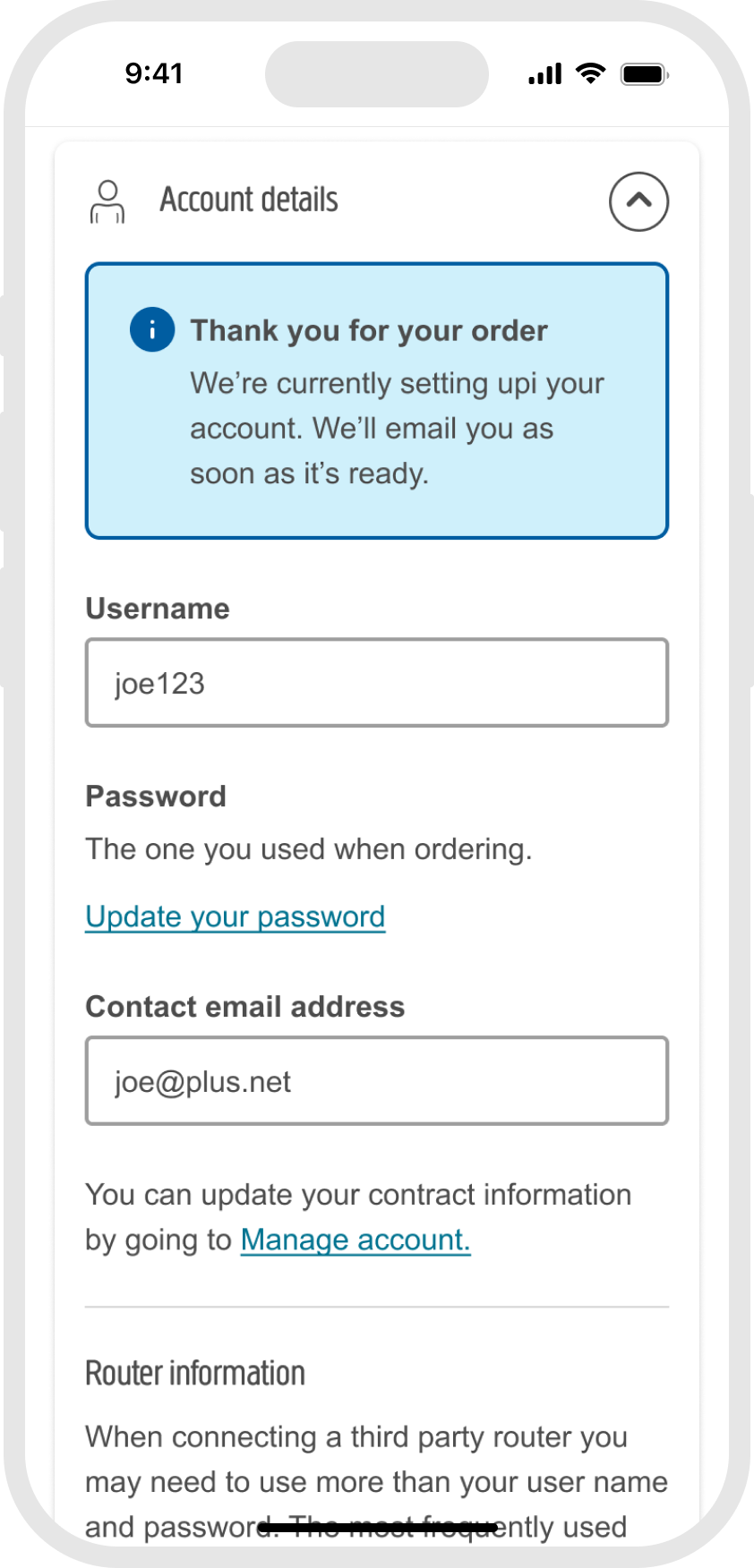Tap the 9:41 clock in status bar
This screenshot has width=754, height=1568.
point(154,73)
